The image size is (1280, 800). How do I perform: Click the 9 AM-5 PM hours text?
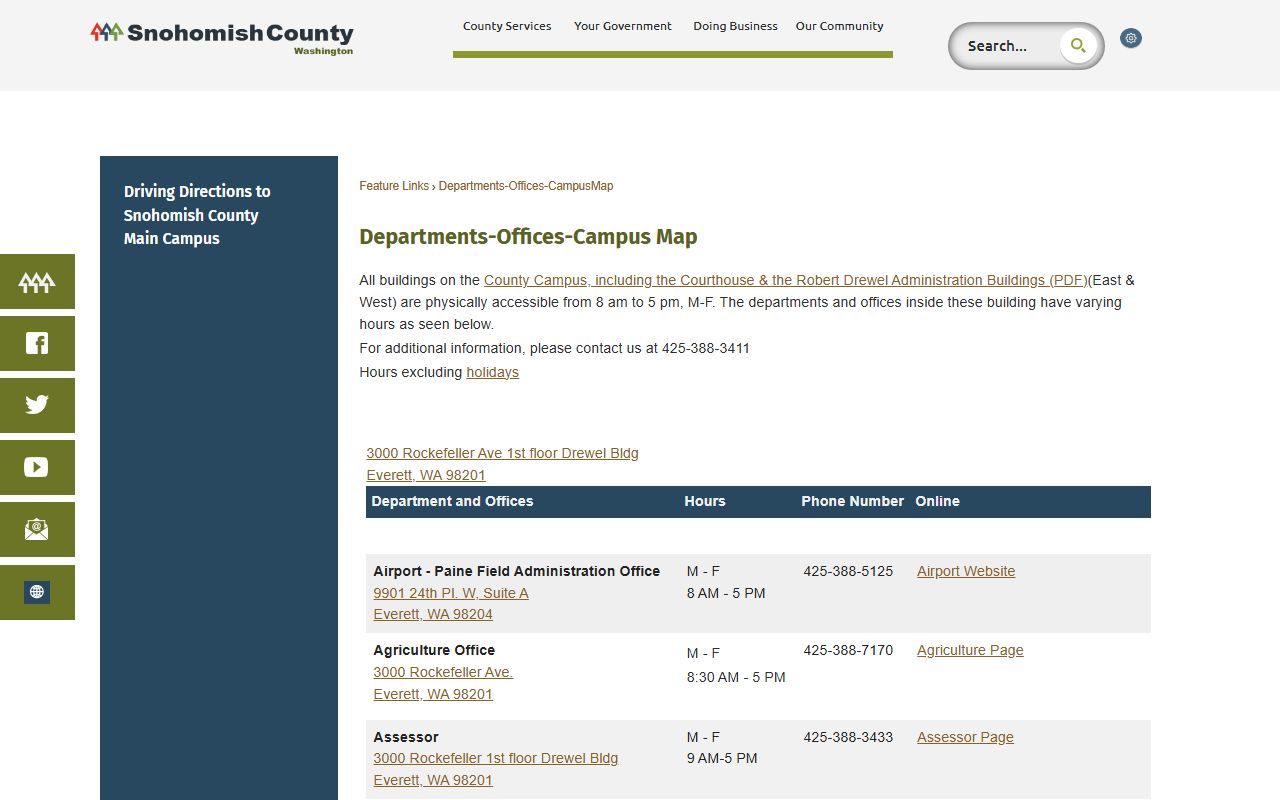pos(722,758)
